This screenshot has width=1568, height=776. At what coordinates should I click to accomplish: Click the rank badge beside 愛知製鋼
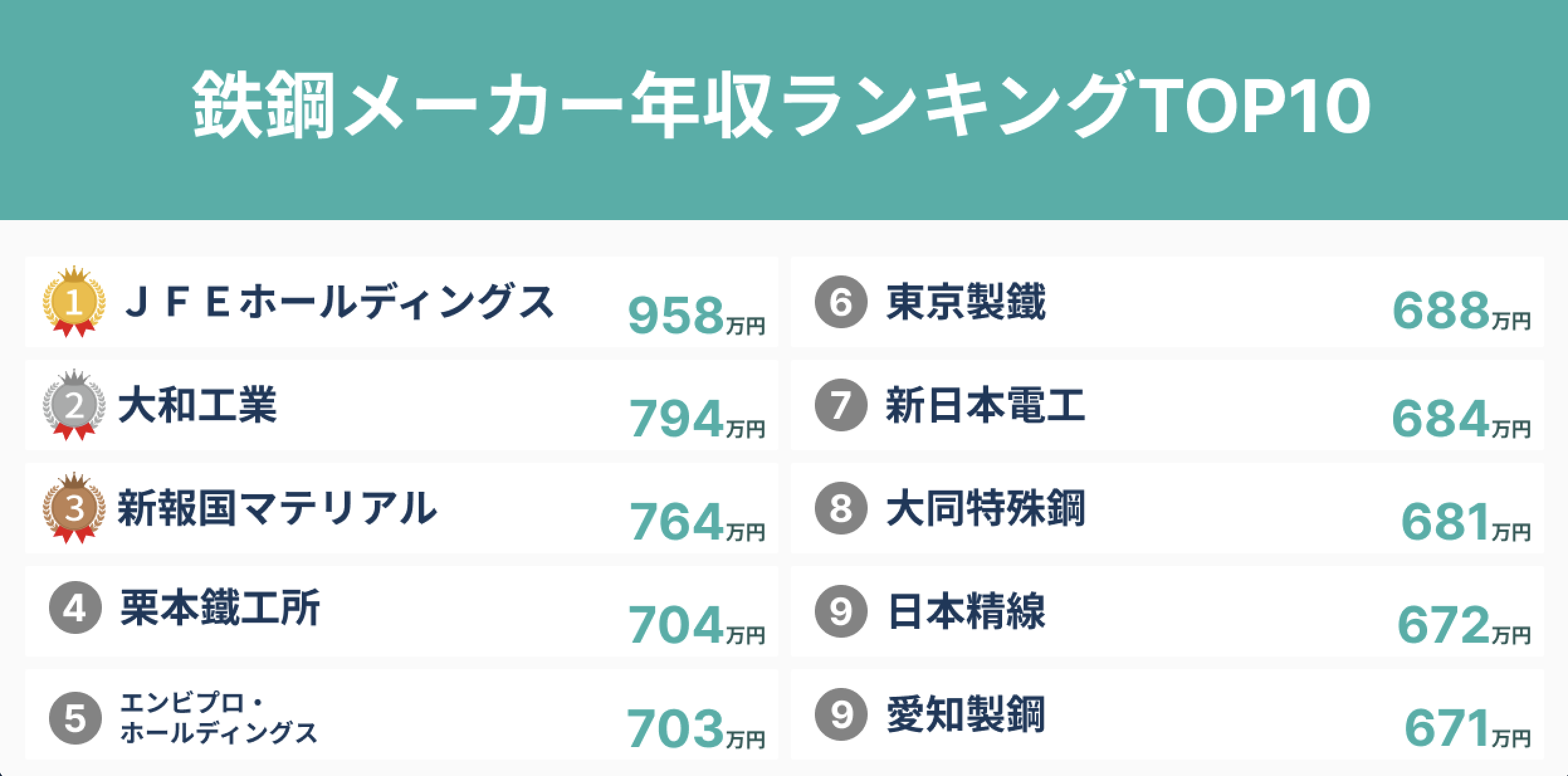point(841,714)
